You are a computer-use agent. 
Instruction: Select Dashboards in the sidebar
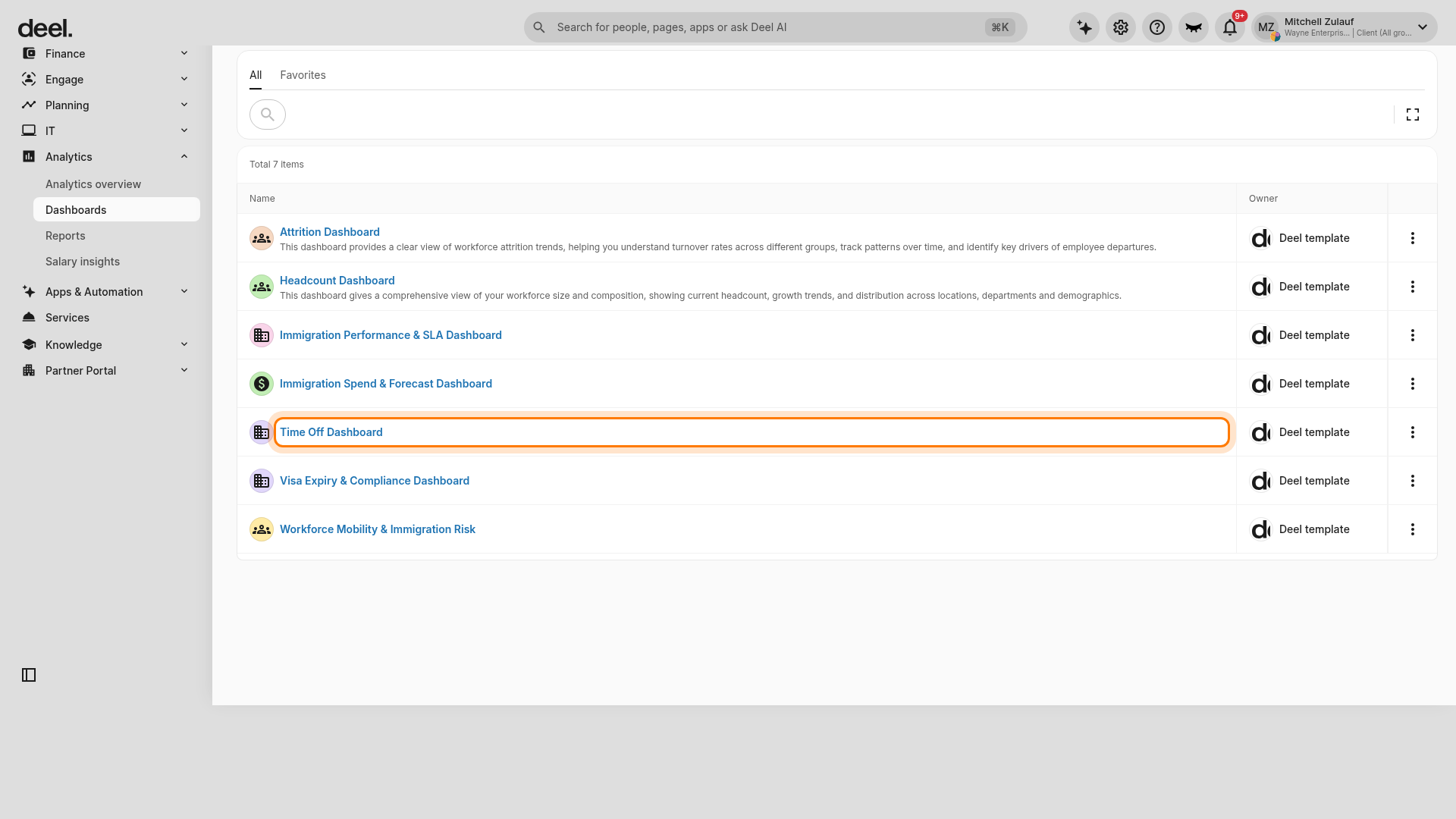click(x=117, y=210)
